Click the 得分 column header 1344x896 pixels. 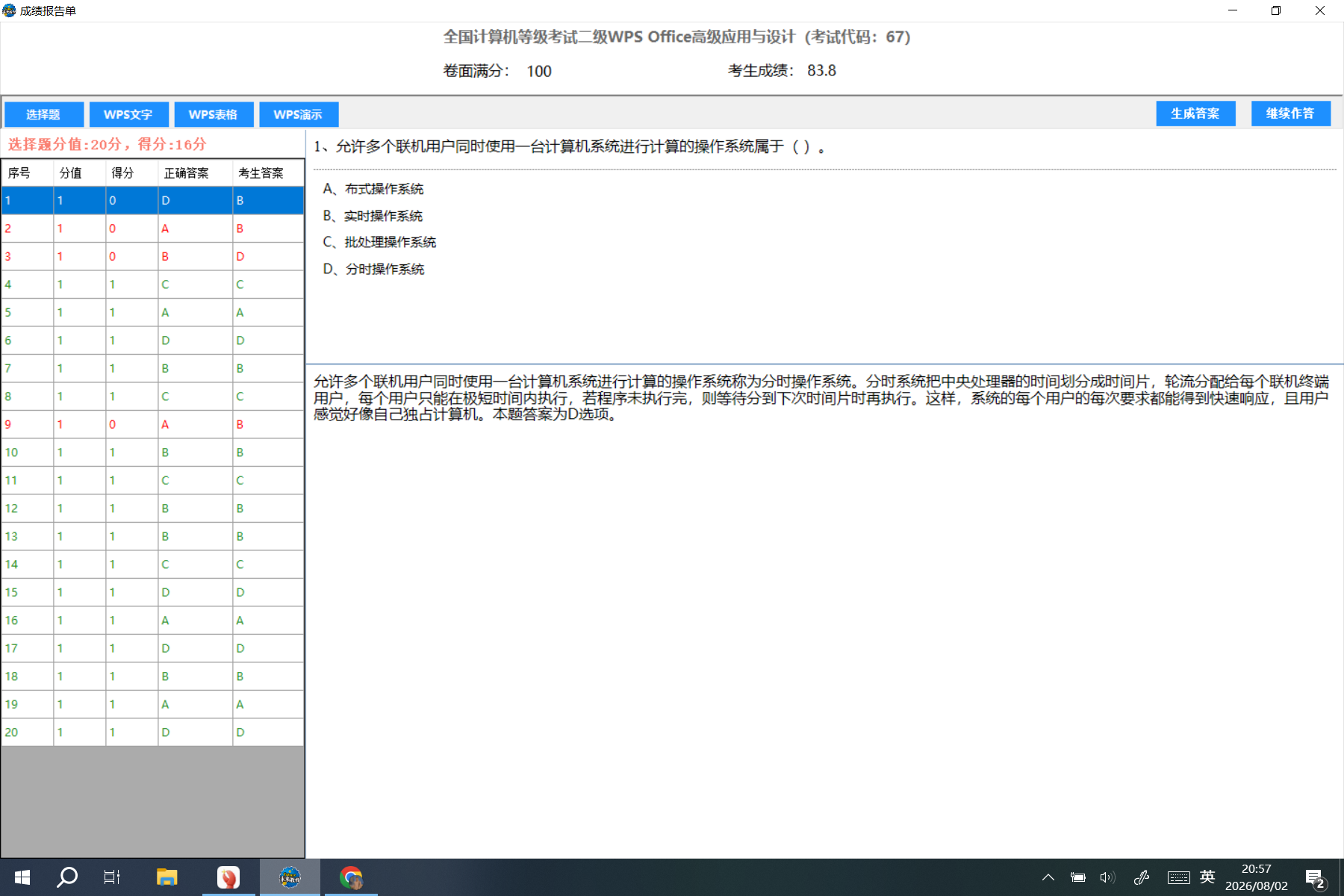click(x=132, y=172)
